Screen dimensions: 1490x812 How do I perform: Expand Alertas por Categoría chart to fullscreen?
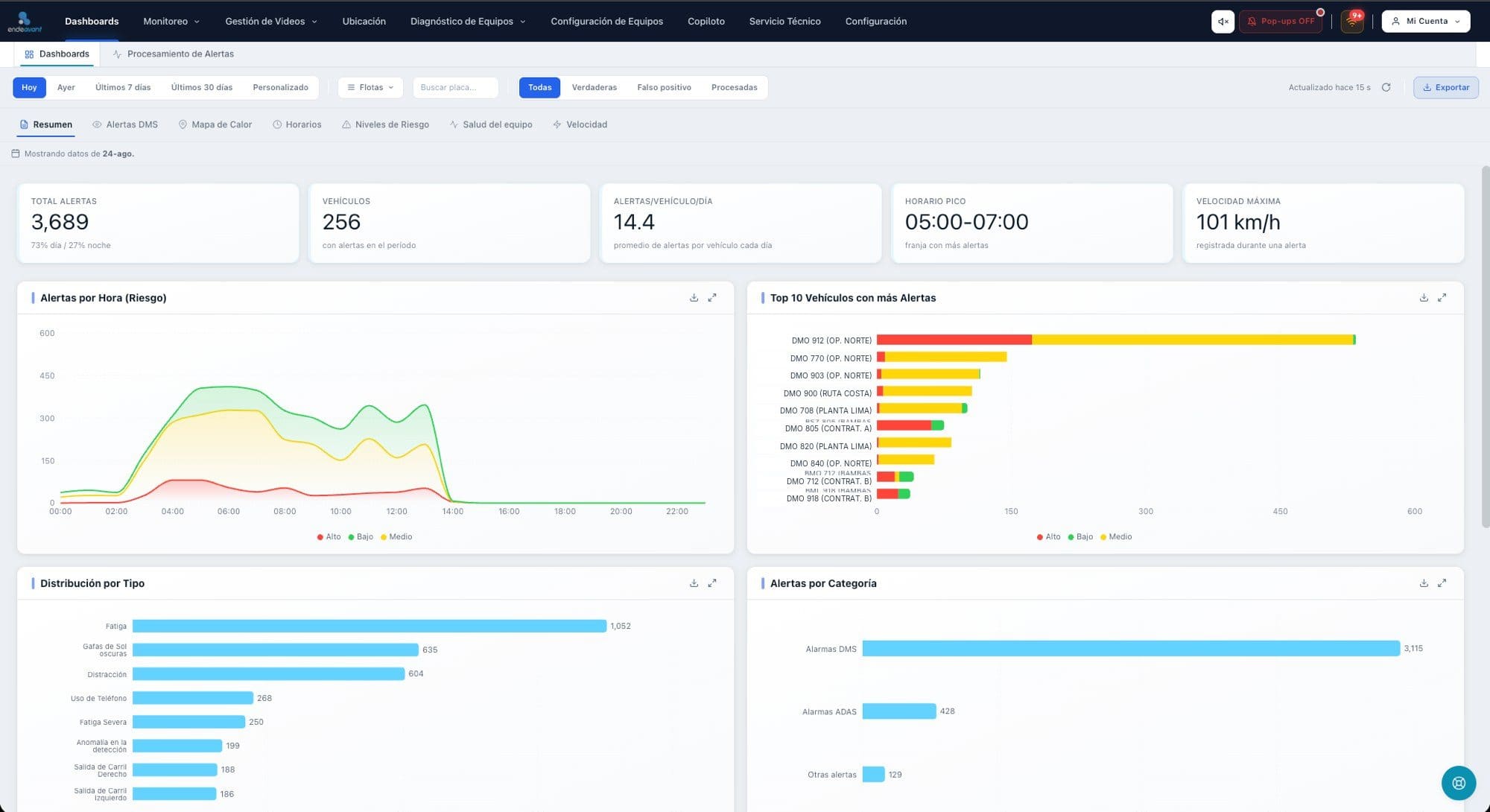click(x=1442, y=583)
